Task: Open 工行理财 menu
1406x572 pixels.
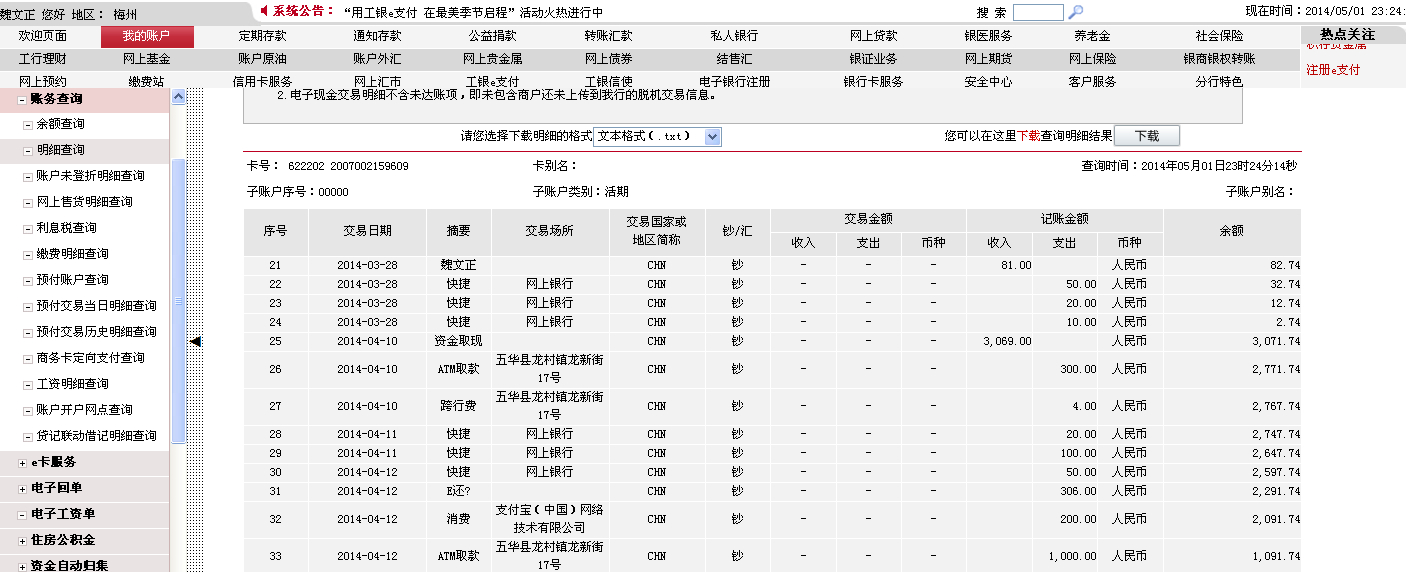Action: 43,59
